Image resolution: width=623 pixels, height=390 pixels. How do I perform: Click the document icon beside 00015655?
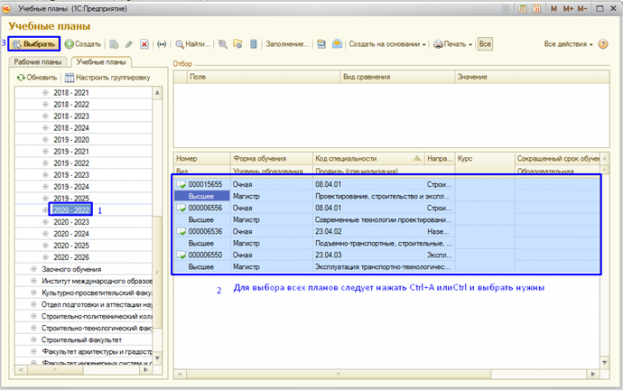click(x=181, y=185)
